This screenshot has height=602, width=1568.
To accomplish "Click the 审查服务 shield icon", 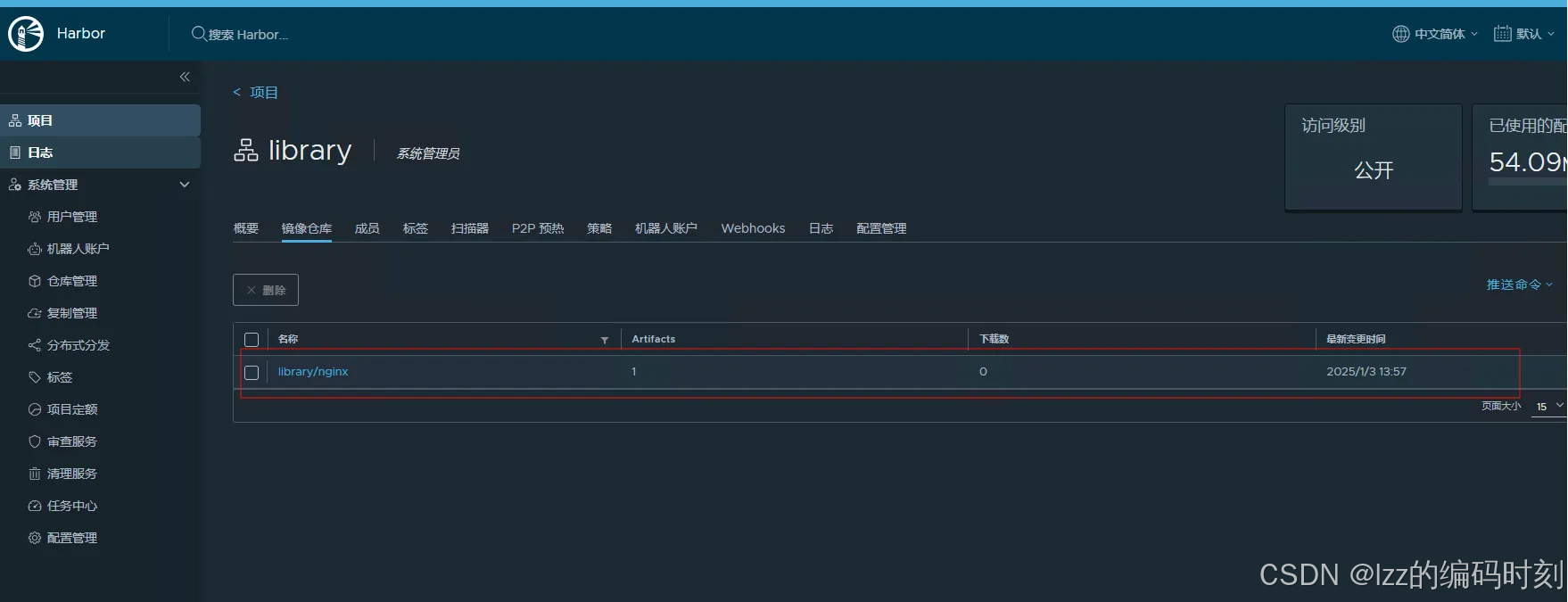I will (x=35, y=441).
